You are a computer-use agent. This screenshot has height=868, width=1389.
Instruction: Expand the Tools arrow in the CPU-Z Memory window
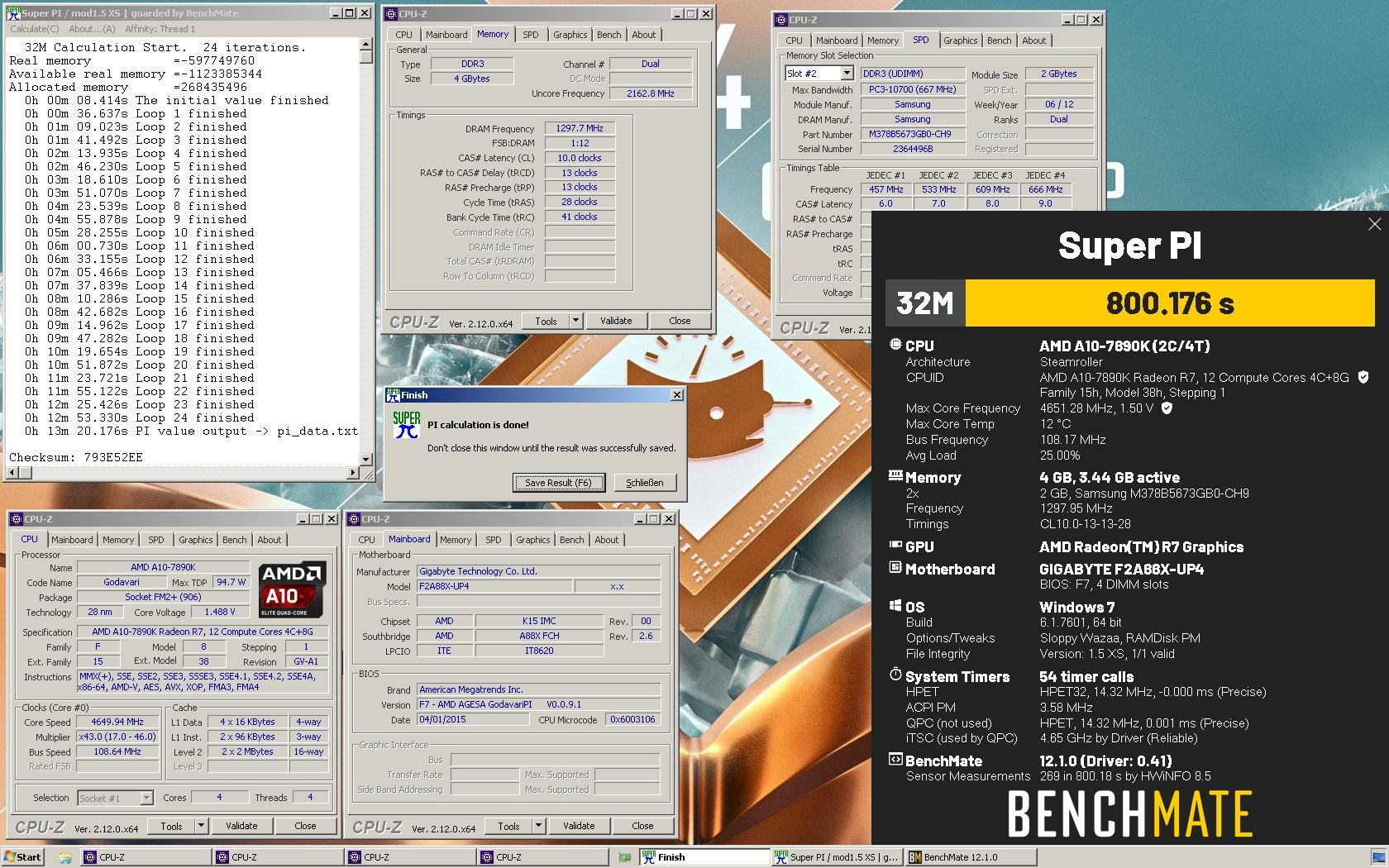point(575,321)
